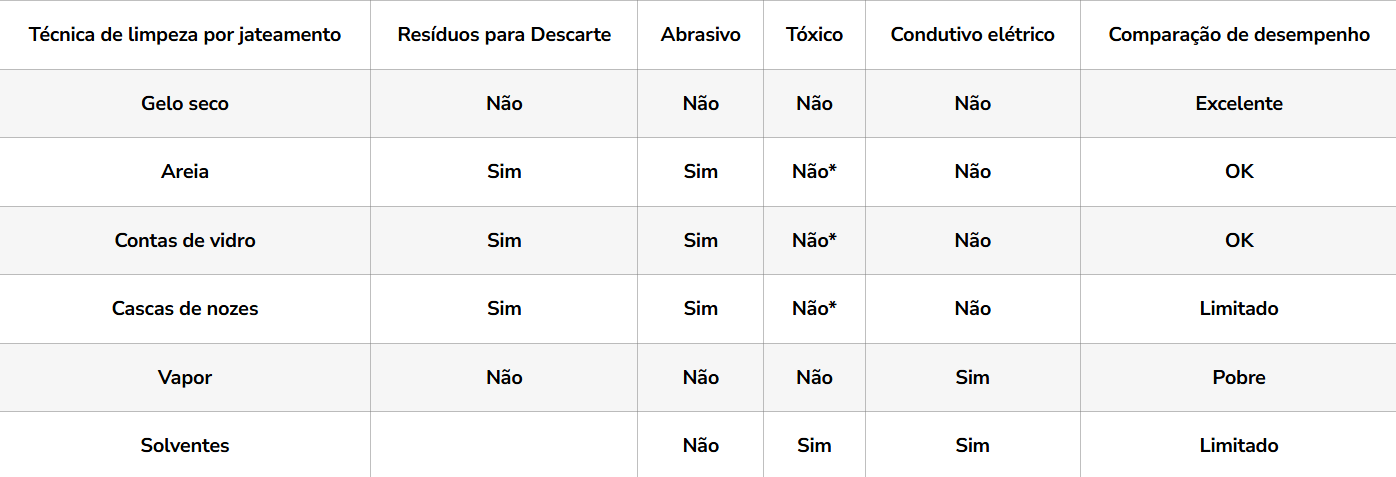Select 'Sim' conductive cell in Vapor row
This screenshot has width=1396, height=477.
point(973,378)
